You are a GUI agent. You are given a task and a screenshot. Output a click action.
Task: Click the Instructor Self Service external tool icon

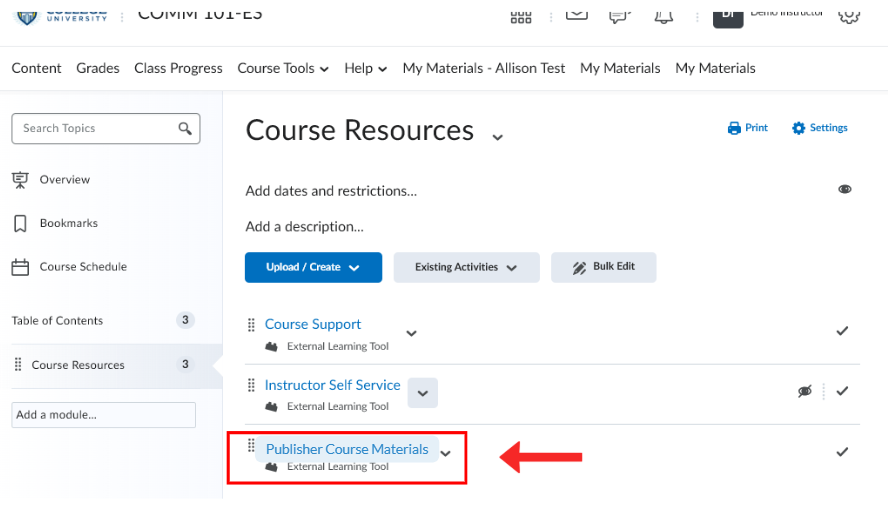[271, 407]
